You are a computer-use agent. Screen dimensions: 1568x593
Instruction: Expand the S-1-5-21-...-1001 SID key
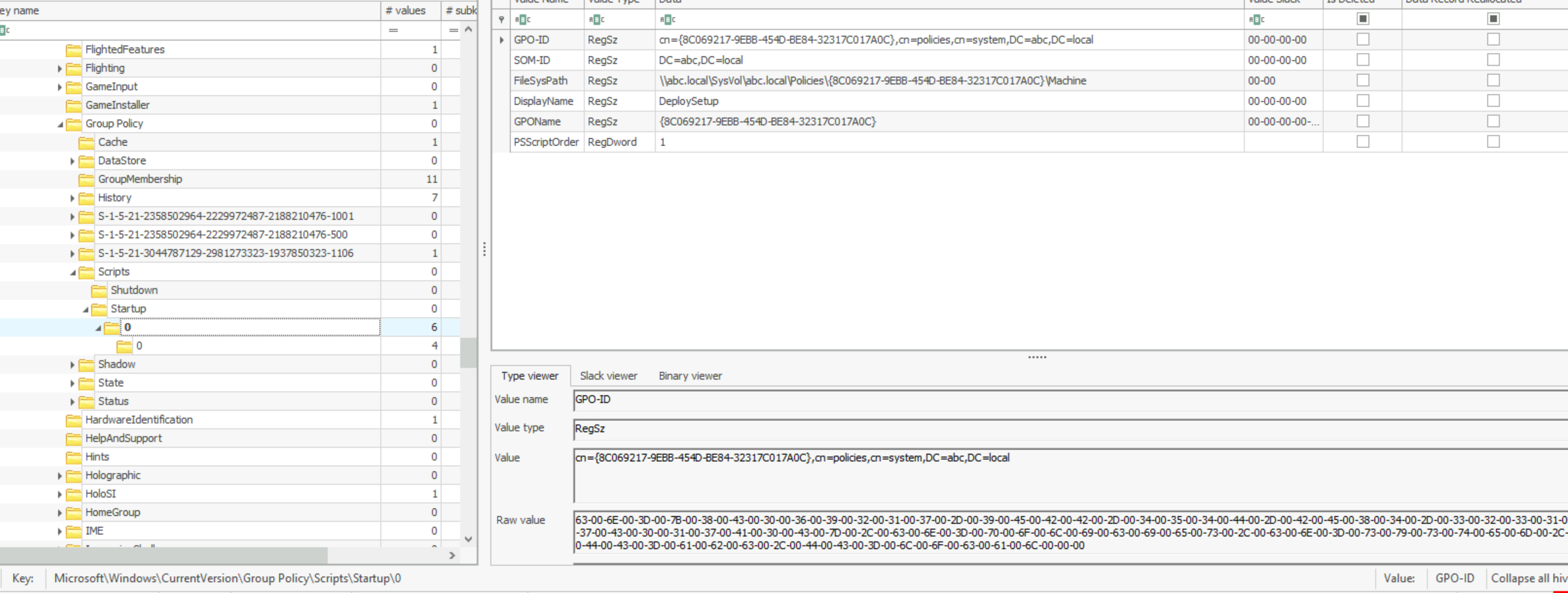click(x=72, y=217)
